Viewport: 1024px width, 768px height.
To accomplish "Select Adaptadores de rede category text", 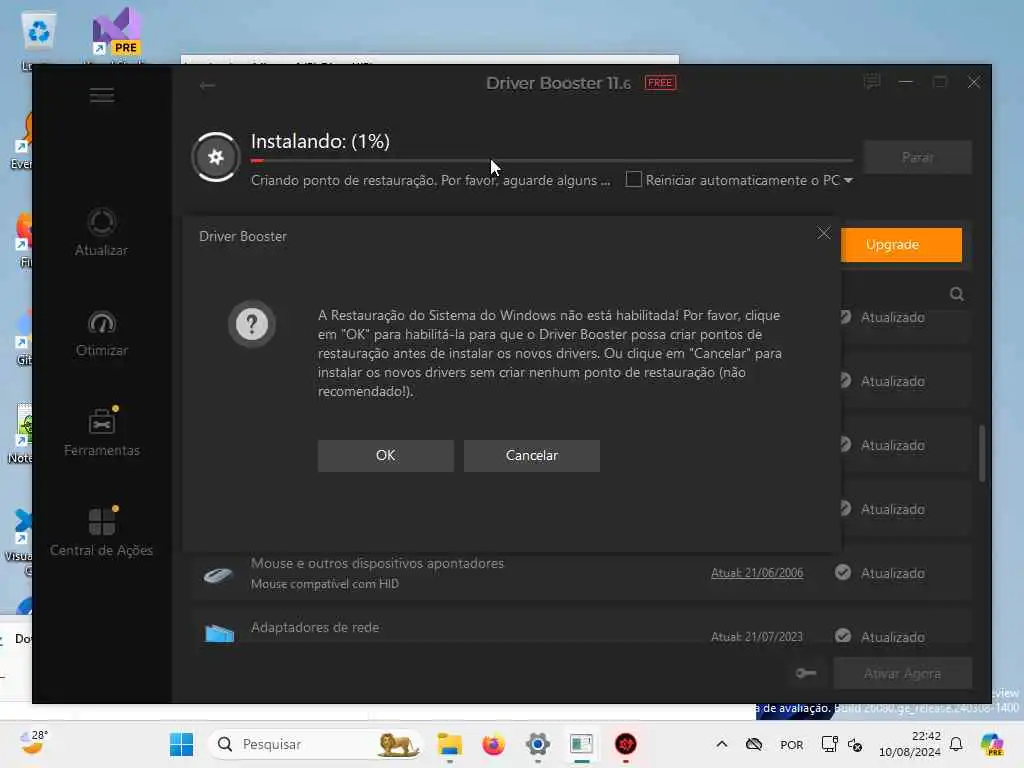I will [x=315, y=627].
